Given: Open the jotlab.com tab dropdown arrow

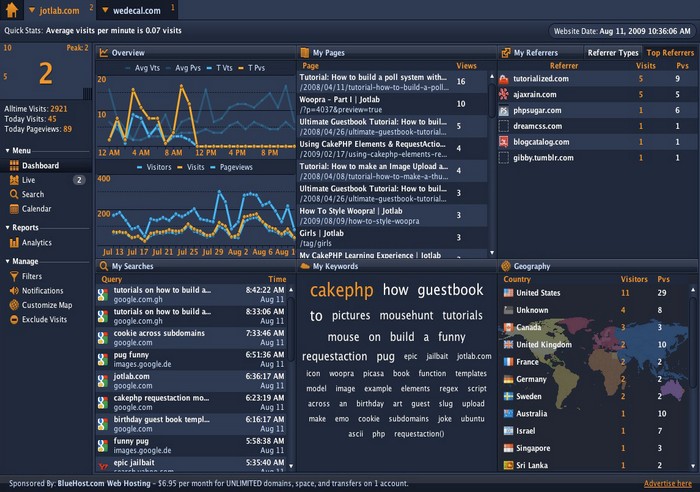Looking at the screenshot, I should (x=32, y=10).
